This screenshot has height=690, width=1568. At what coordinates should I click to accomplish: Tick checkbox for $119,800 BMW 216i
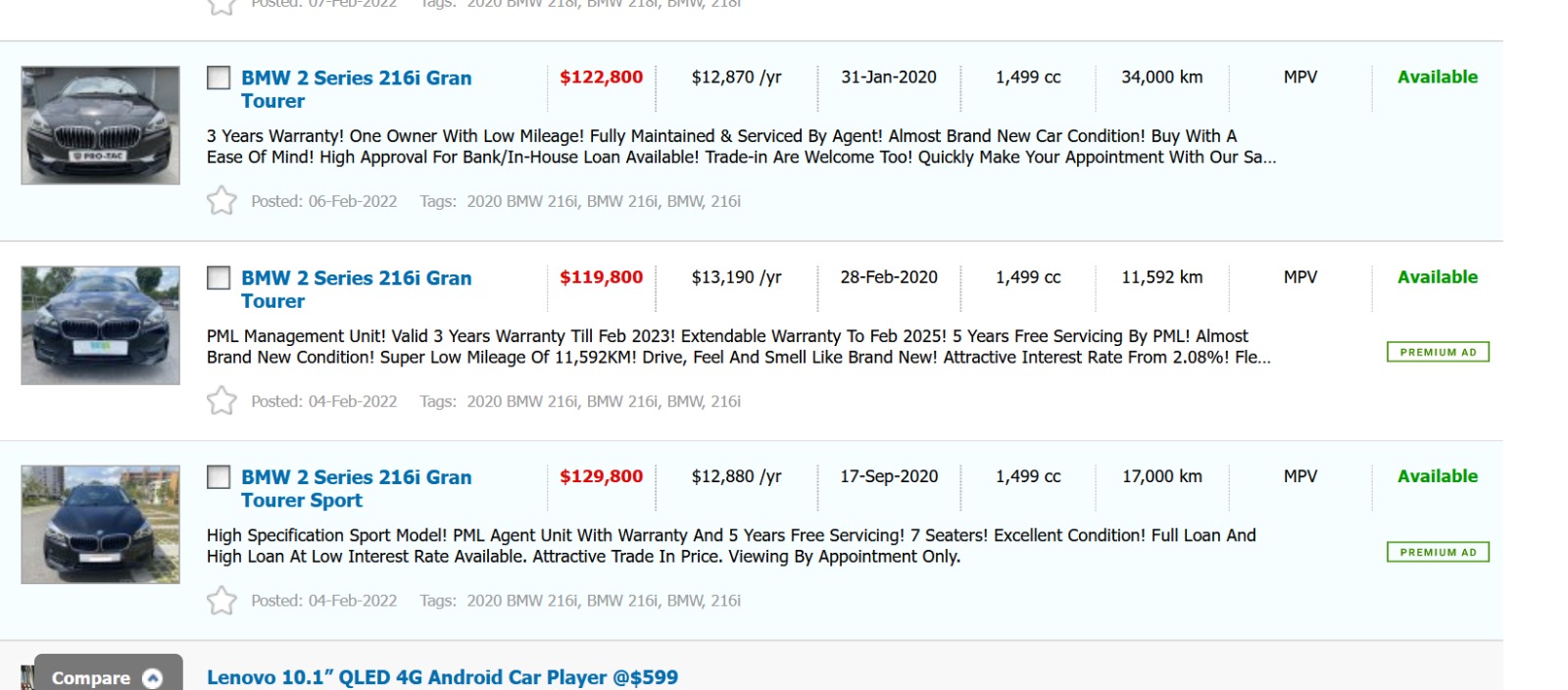[219, 277]
